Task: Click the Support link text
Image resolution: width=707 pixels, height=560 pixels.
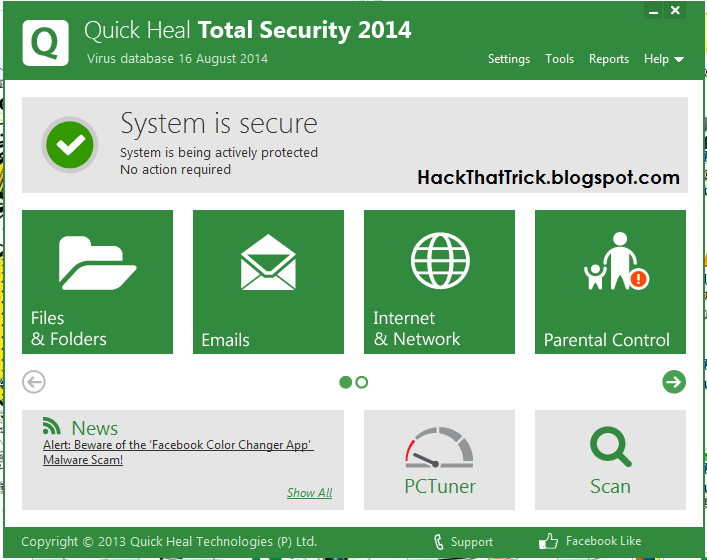Action: point(472,542)
